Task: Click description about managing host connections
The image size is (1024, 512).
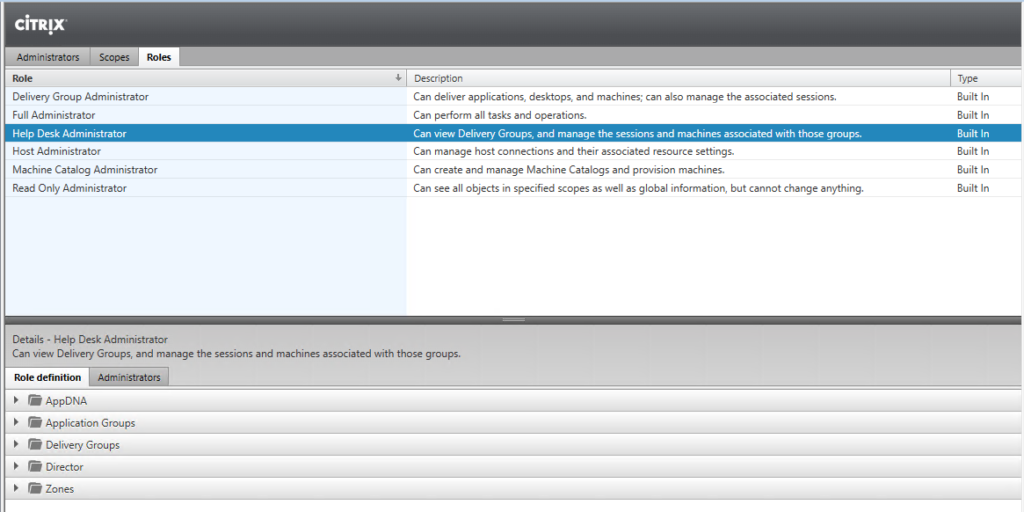Action: (x=574, y=151)
